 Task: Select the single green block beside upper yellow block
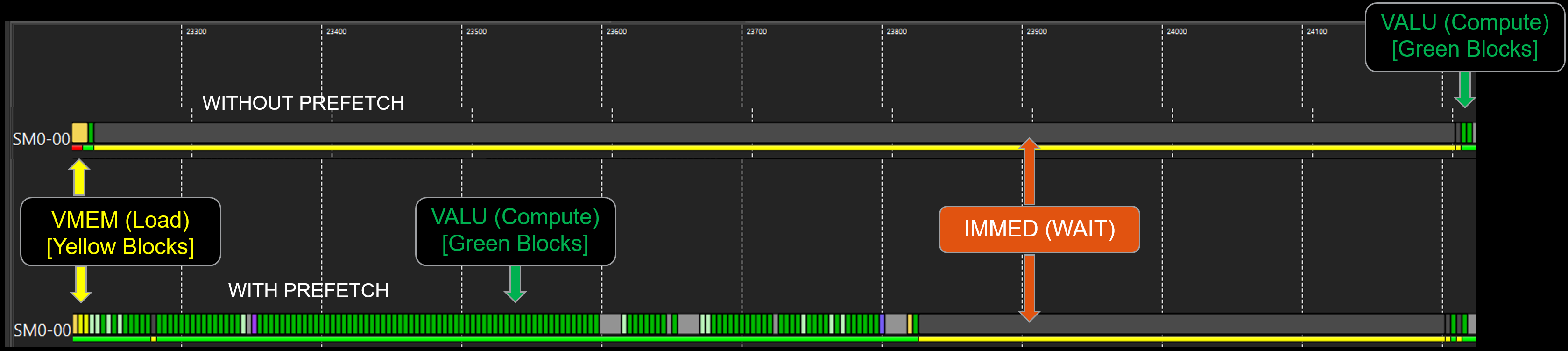pyautogui.click(x=91, y=133)
